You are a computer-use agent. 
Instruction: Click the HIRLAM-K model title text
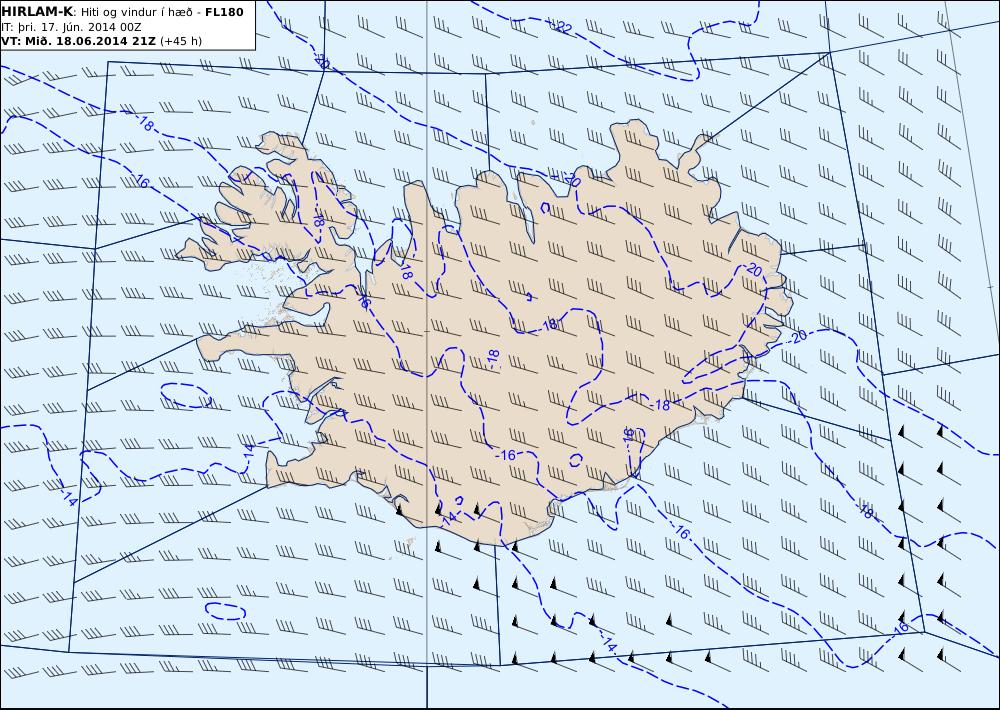click(37, 12)
